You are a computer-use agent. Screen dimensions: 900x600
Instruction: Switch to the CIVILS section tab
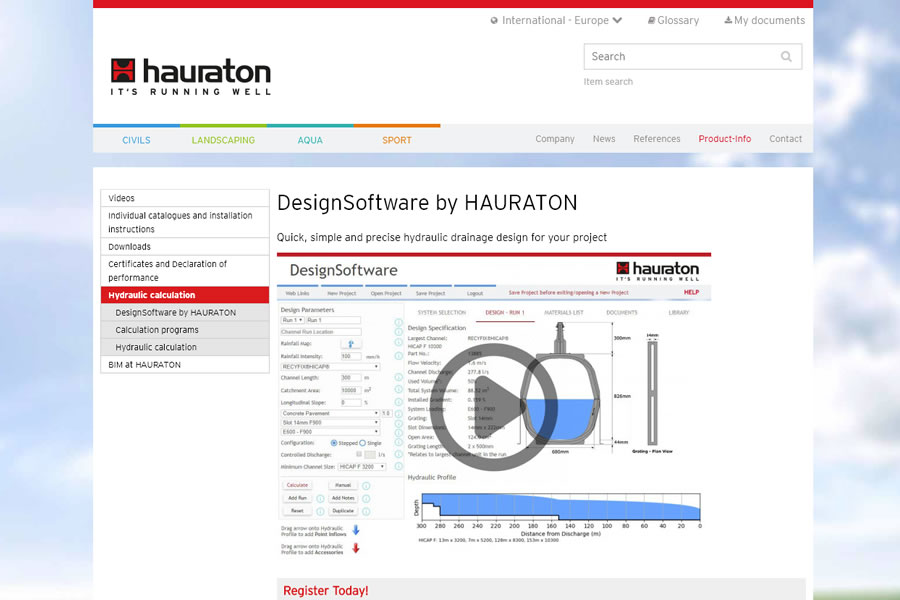coord(136,140)
